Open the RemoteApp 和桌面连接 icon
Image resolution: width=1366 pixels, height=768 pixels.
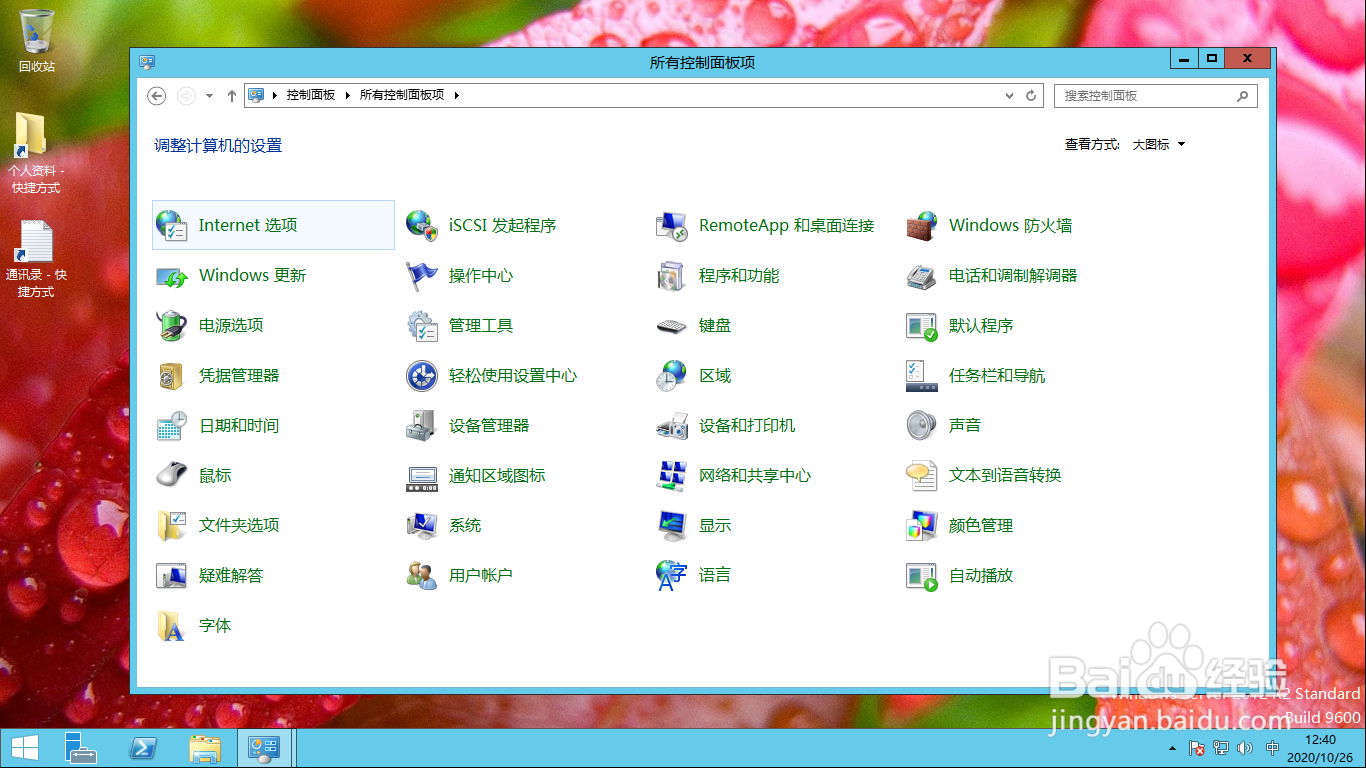pyautogui.click(x=672, y=226)
